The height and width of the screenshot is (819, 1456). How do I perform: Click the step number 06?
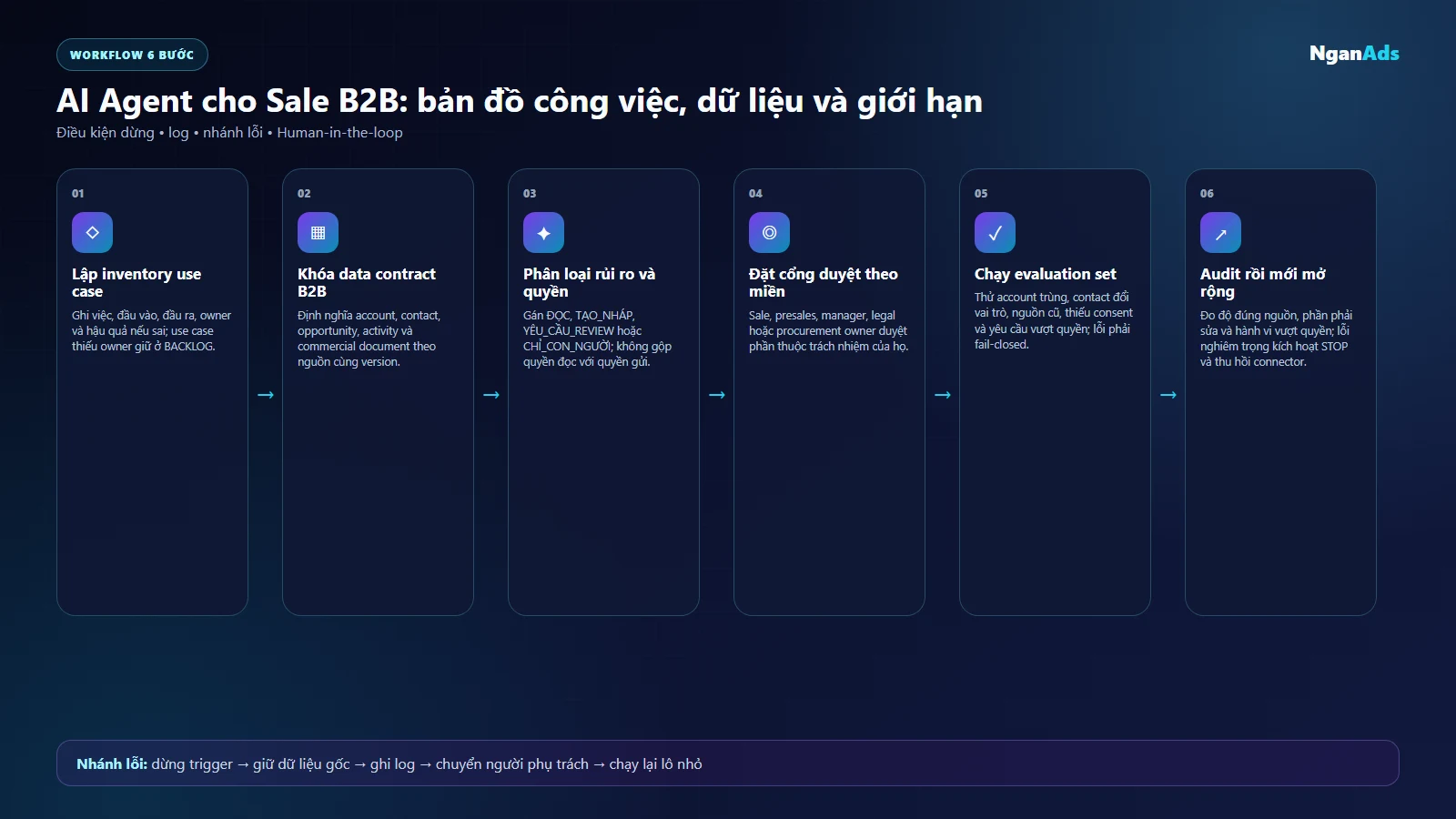(x=1207, y=193)
